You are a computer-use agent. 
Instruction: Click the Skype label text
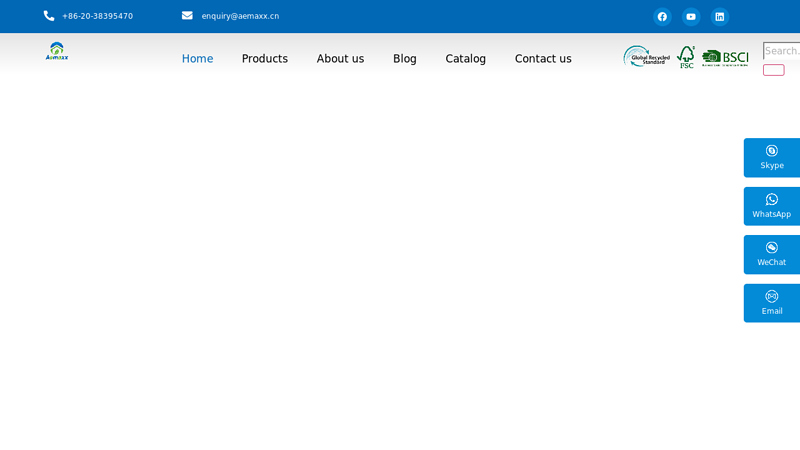pyautogui.click(x=772, y=165)
